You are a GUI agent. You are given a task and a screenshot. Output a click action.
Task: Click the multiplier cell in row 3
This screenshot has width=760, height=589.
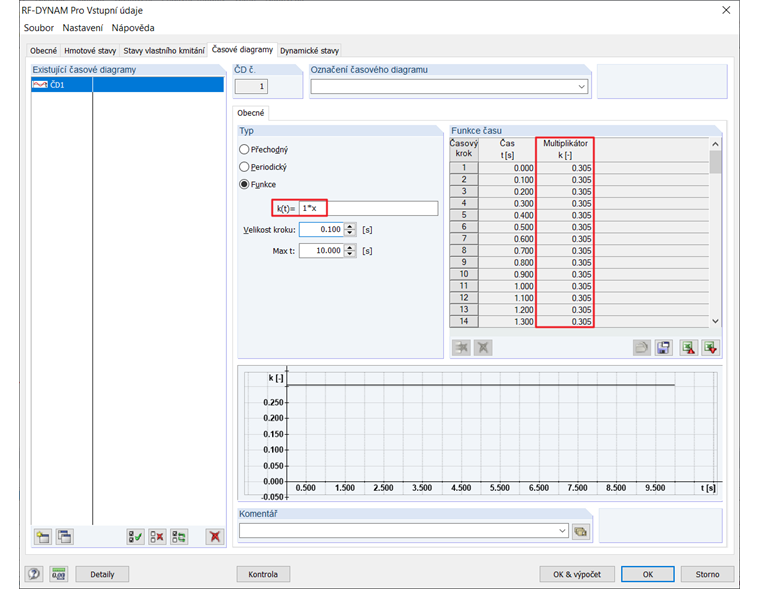click(x=565, y=191)
